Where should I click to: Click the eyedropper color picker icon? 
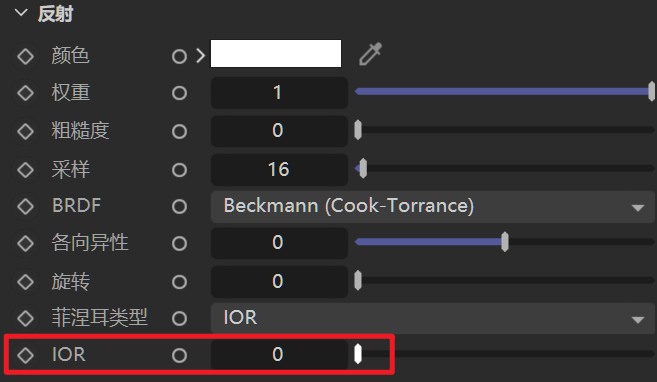coord(370,54)
